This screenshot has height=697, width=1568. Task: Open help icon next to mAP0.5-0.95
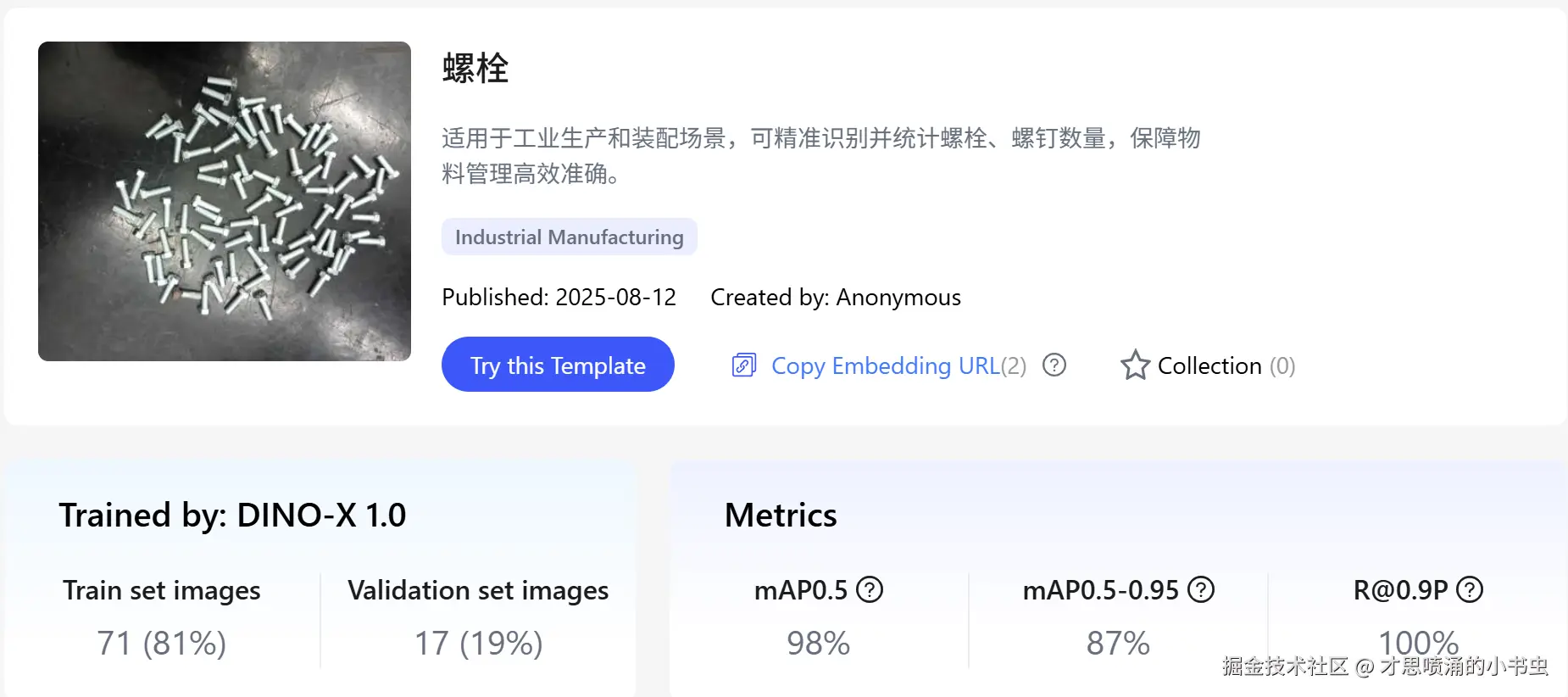pyautogui.click(x=1201, y=589)
